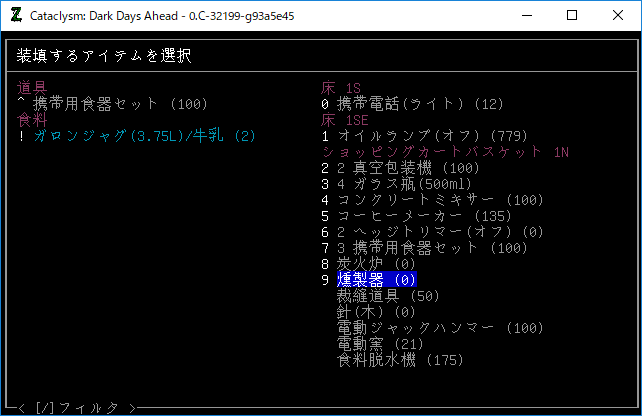Pick 電動窯 (21) from list
The image size is (642, 416).
coord(380,344)
